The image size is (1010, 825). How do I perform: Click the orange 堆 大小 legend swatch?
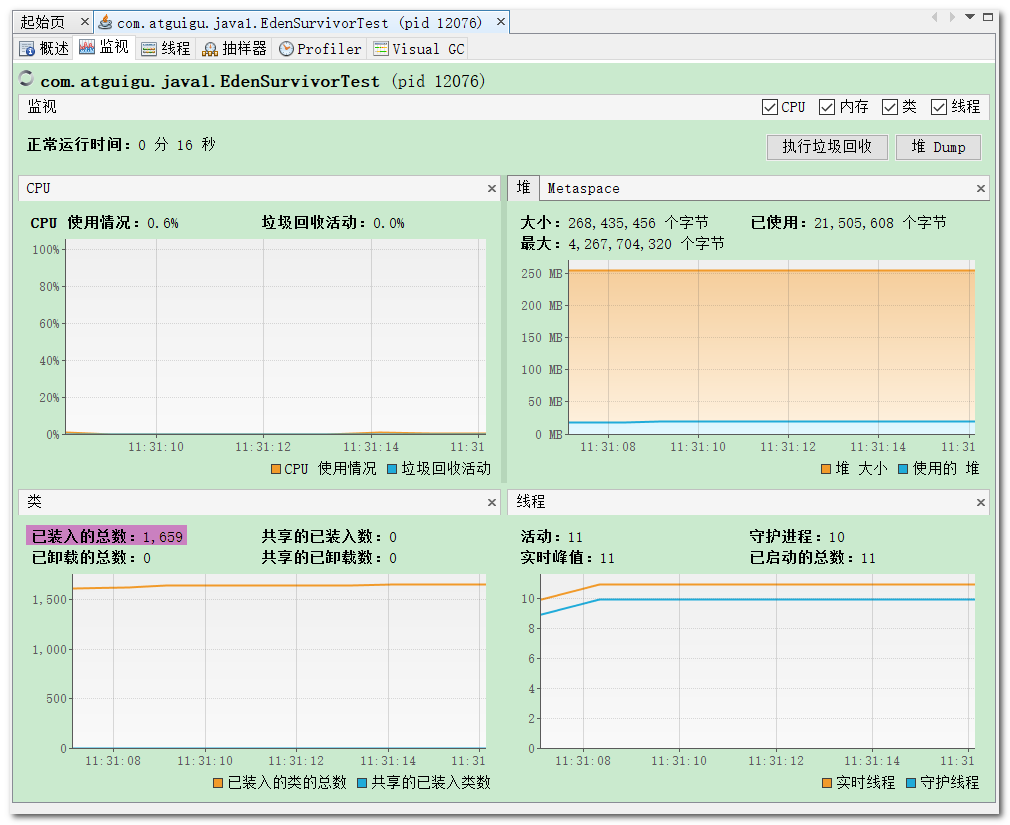826,469
